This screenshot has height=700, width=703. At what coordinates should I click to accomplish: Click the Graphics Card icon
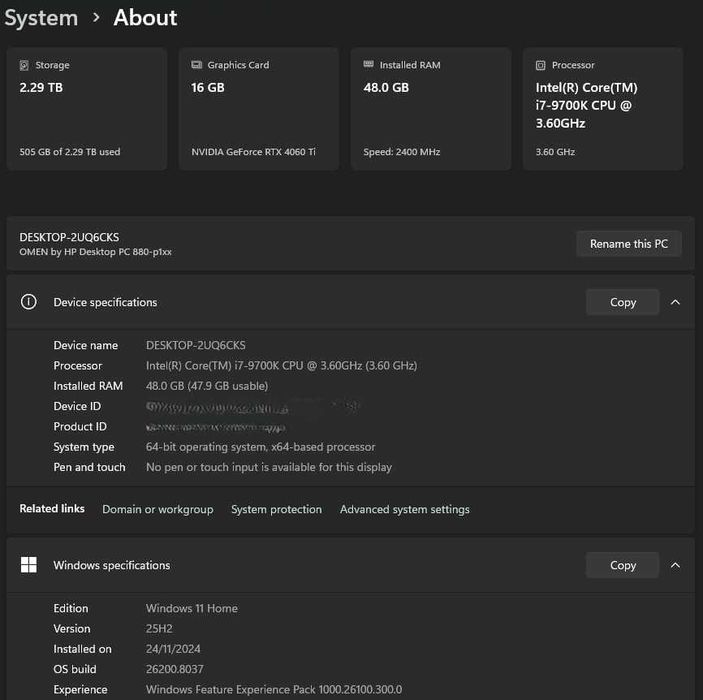196,65
